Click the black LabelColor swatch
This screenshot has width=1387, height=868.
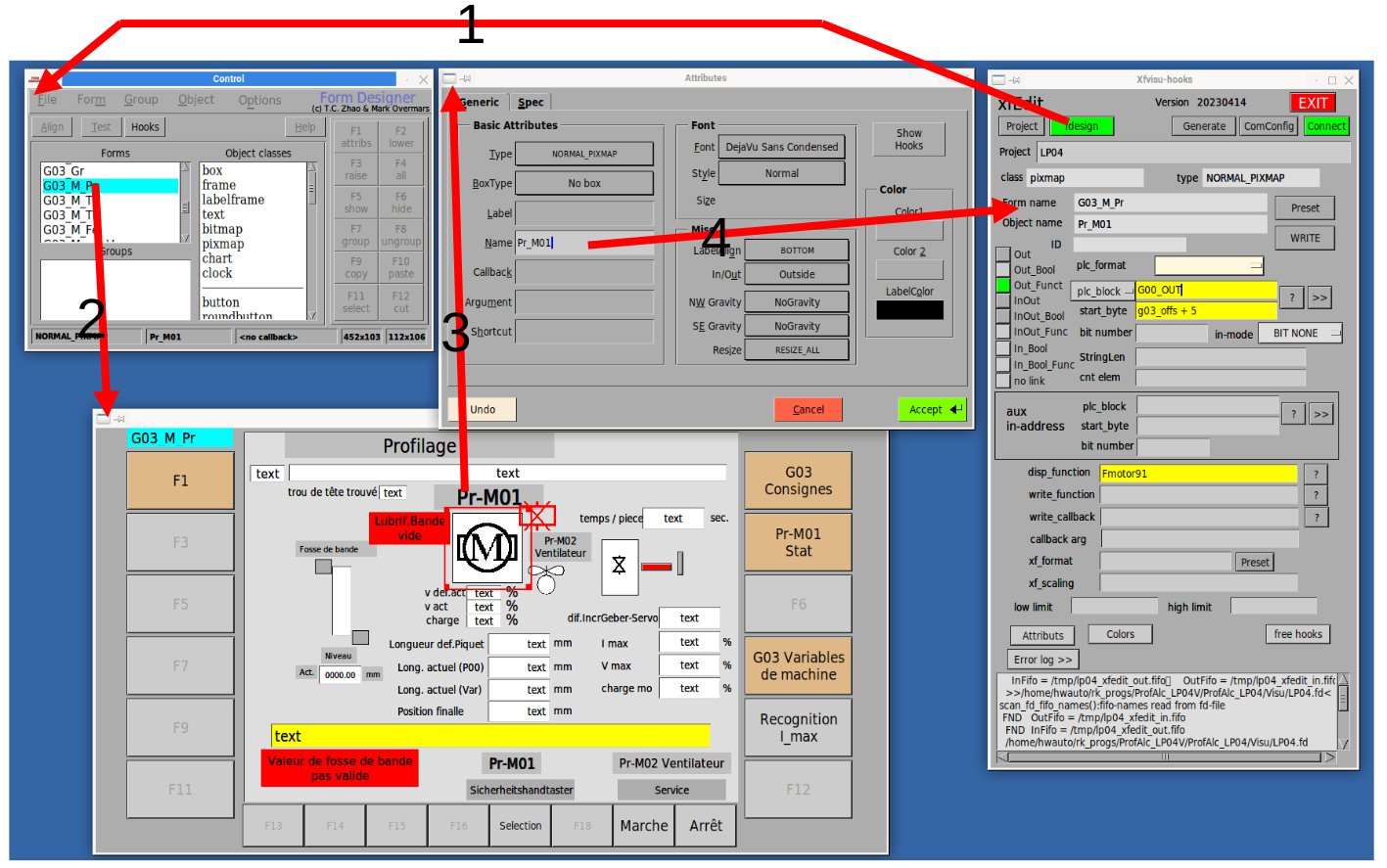pos(909,310)
